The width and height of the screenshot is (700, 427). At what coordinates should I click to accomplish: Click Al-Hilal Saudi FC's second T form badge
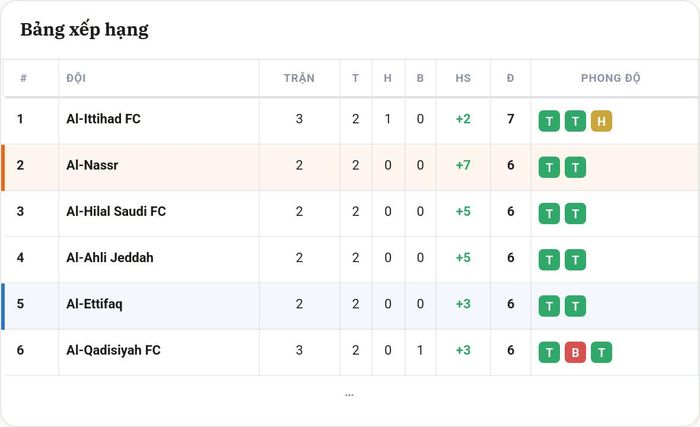click(575, 214)
